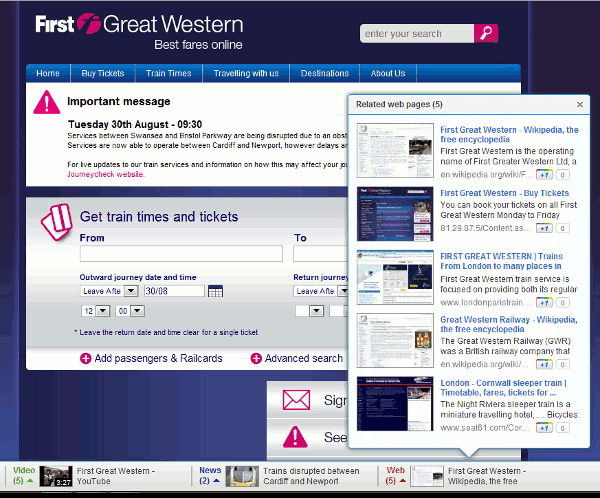The image size is (600, 498).
Task: Open outward Leave After dropdown
Action: (x=131, y=291)
